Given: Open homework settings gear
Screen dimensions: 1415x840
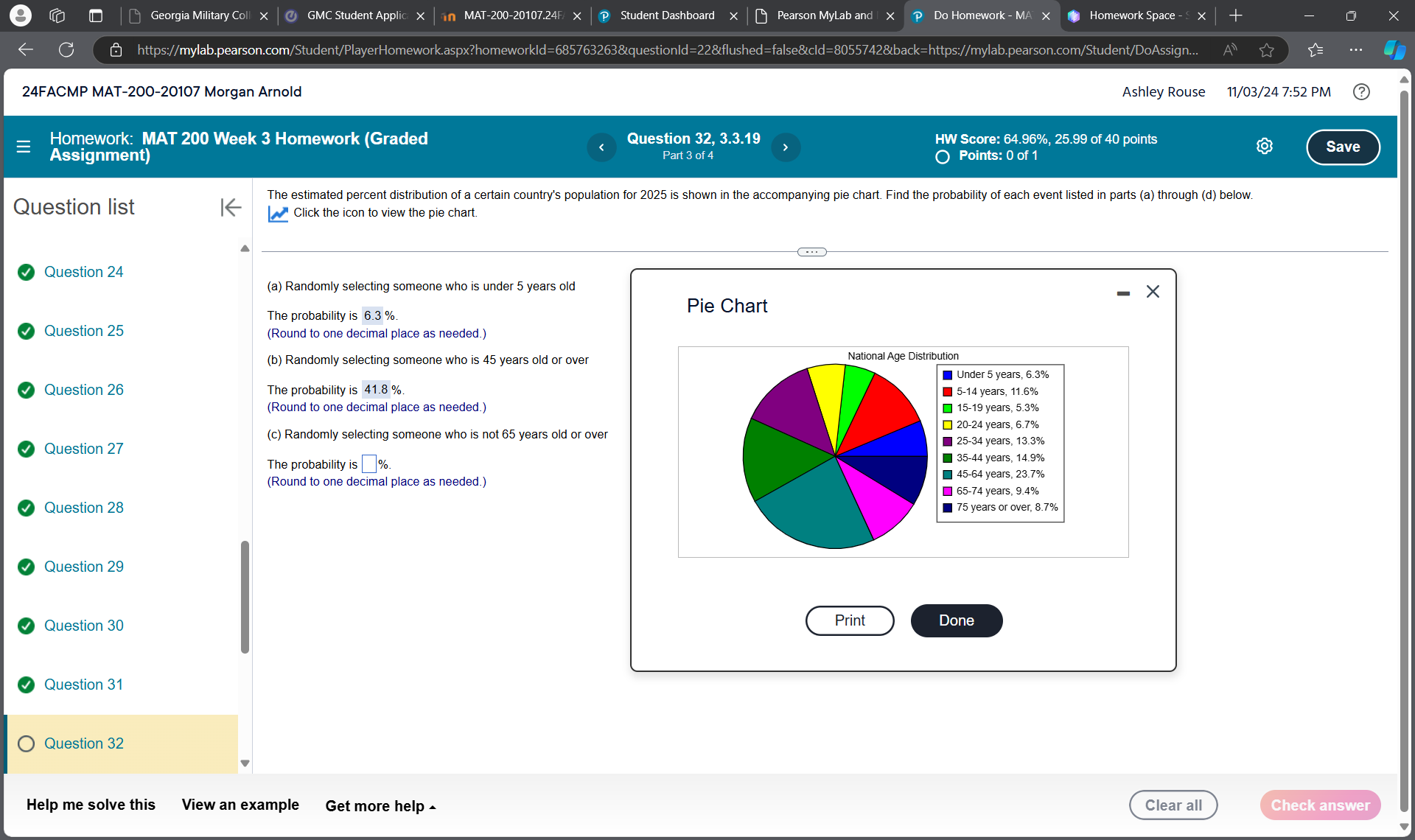Looking at the screenshot, I should 1265,146.
